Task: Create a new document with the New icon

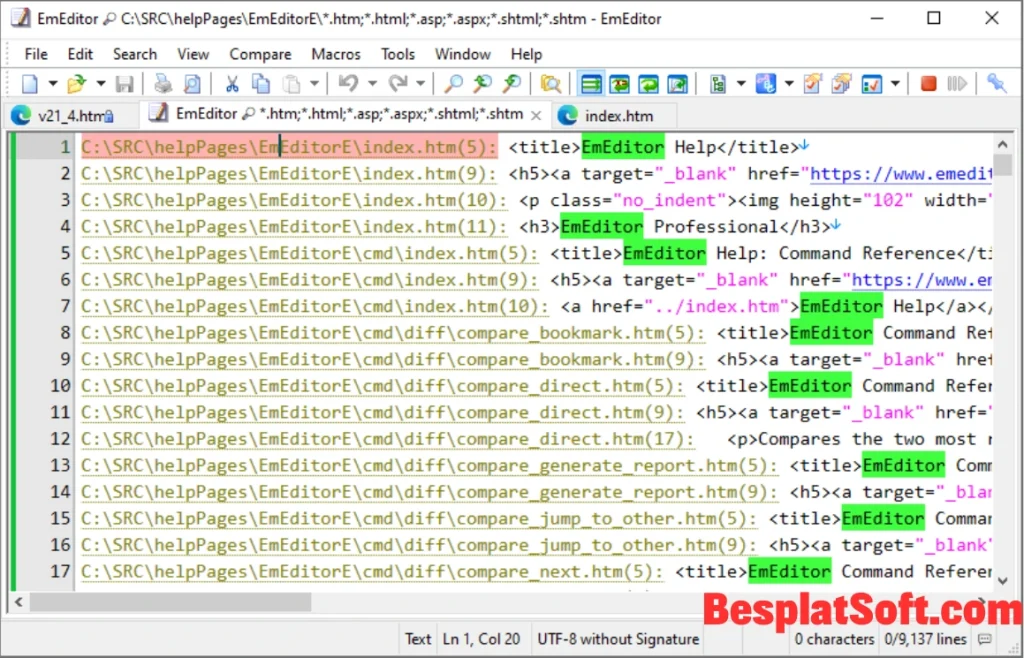Action: [x=30, y=84]
